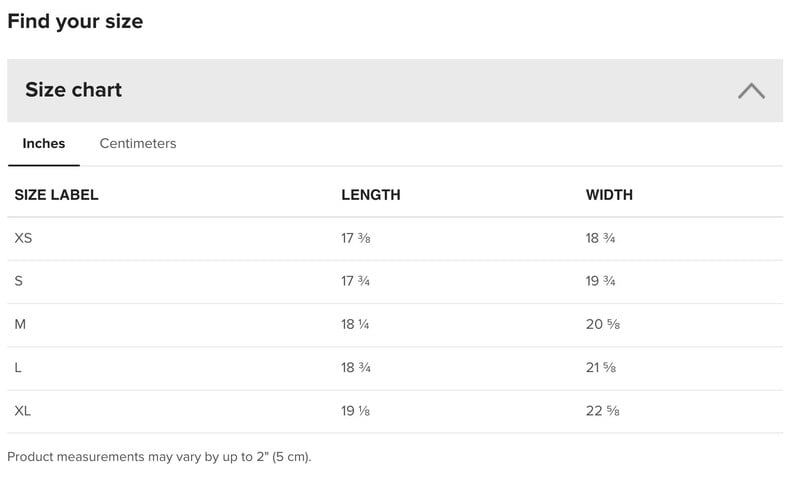Select the S size row label
The image size is (794, 479).
pos(19,281)
